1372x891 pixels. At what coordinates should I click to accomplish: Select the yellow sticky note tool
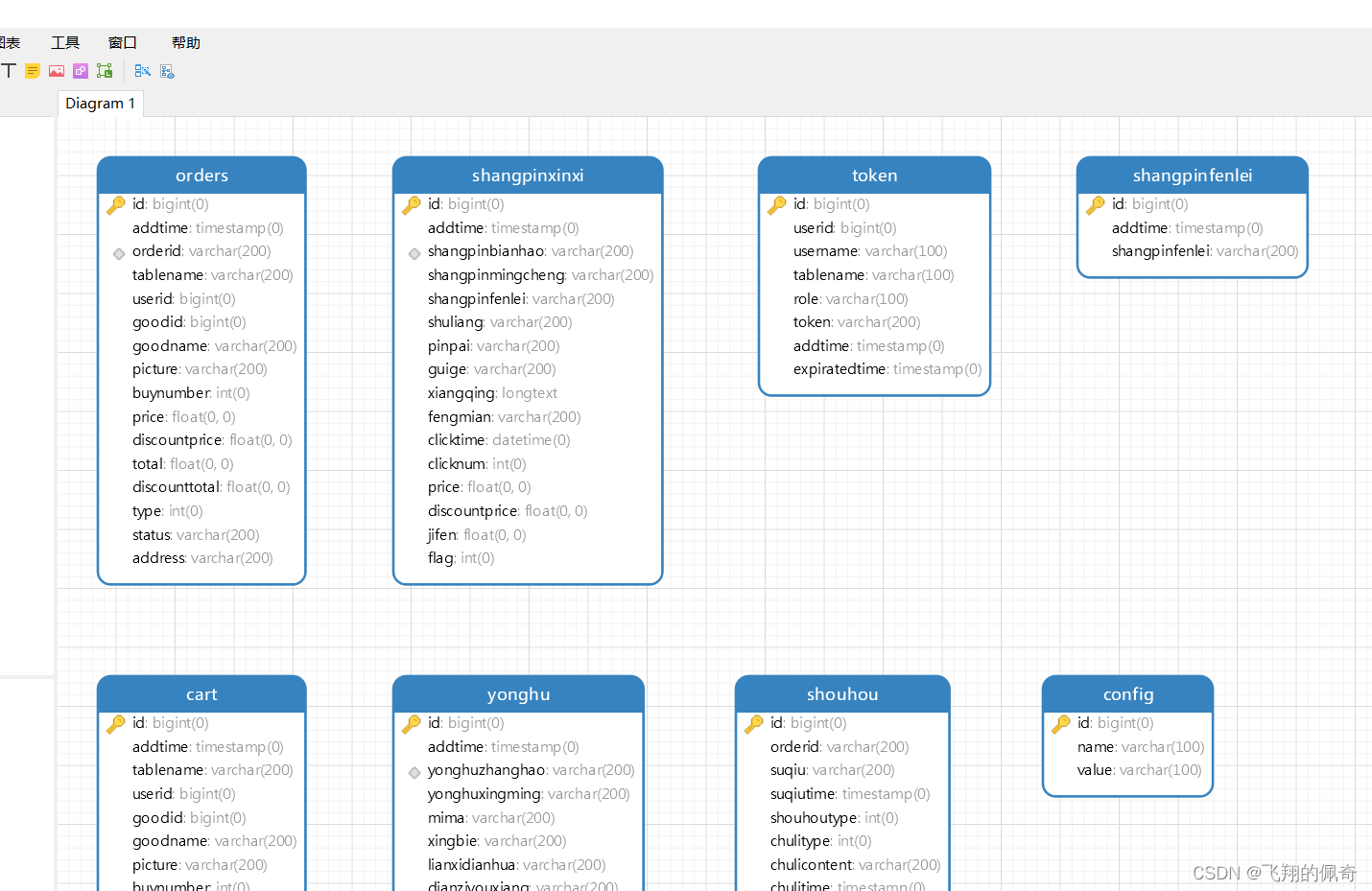click(x=33, y=71)
